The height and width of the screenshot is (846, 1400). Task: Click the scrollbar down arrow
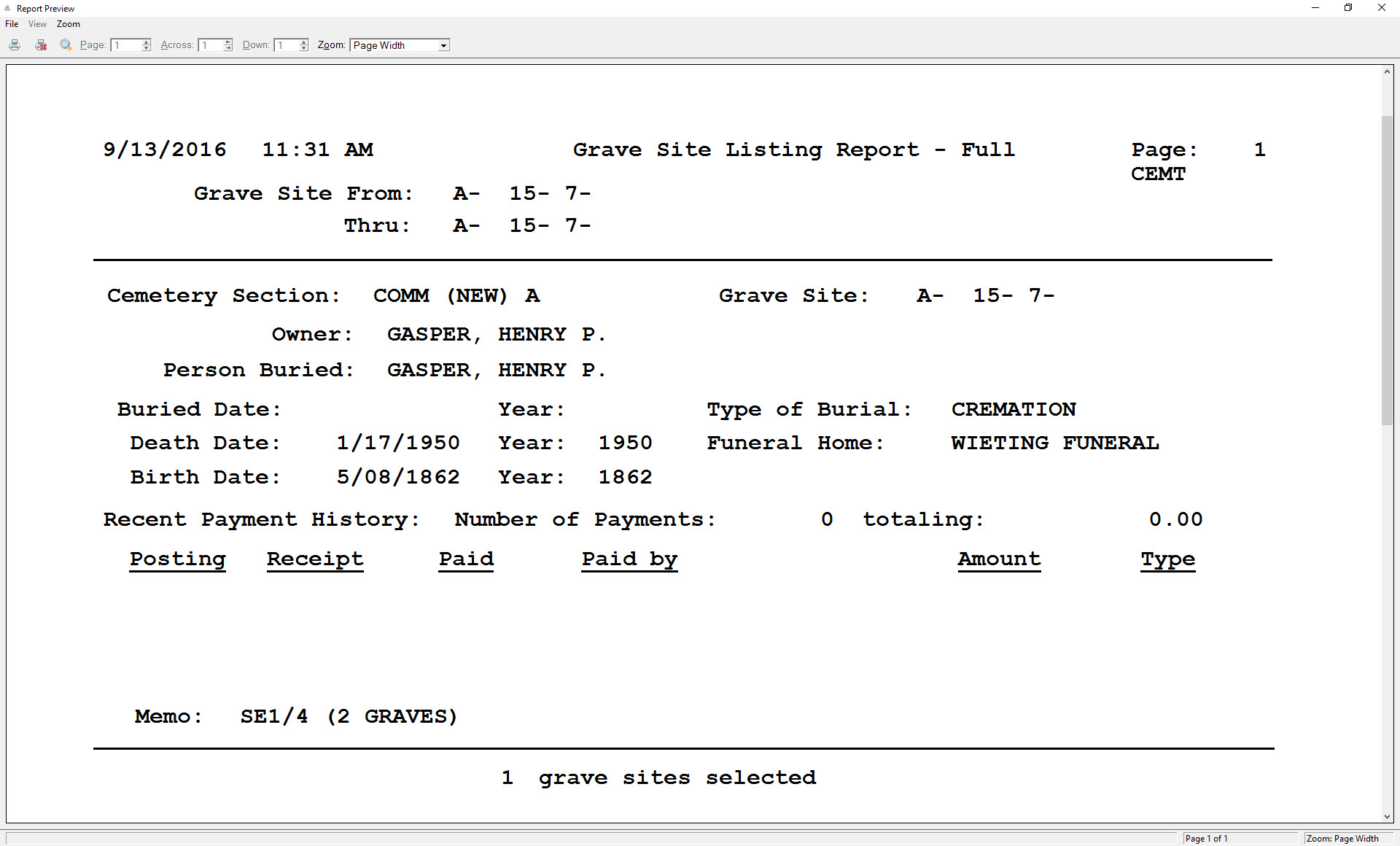pyautogui.click(x=1387, y=817)
